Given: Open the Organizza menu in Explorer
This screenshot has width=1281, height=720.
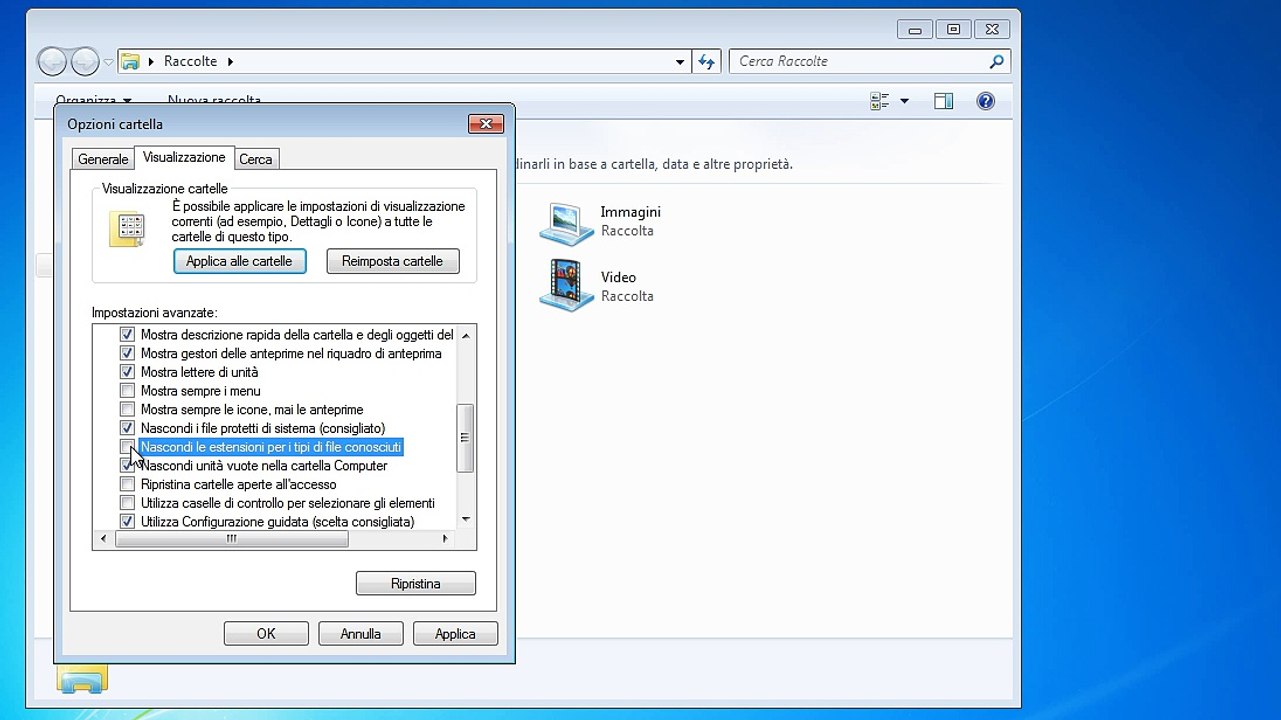Looking at the screenshot, I should pyautogui.click(x=93, y=100).
